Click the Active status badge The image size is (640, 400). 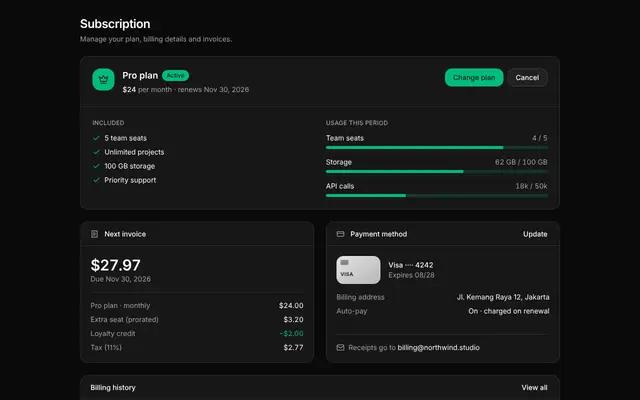coord(175,76)
